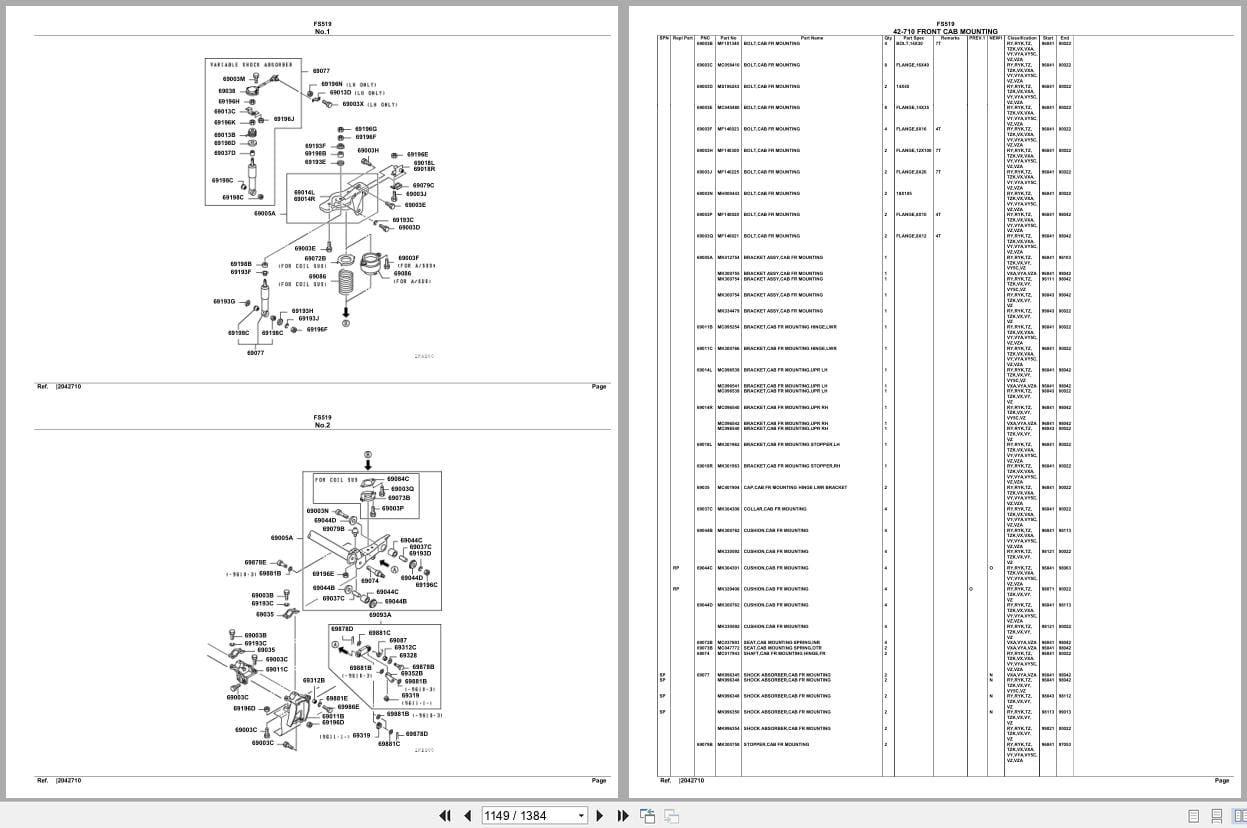The width and height of the screenshot is (1247, 828).
Task: Click label 69093A in diagram No.2
Action: click(x=380, y=615)
